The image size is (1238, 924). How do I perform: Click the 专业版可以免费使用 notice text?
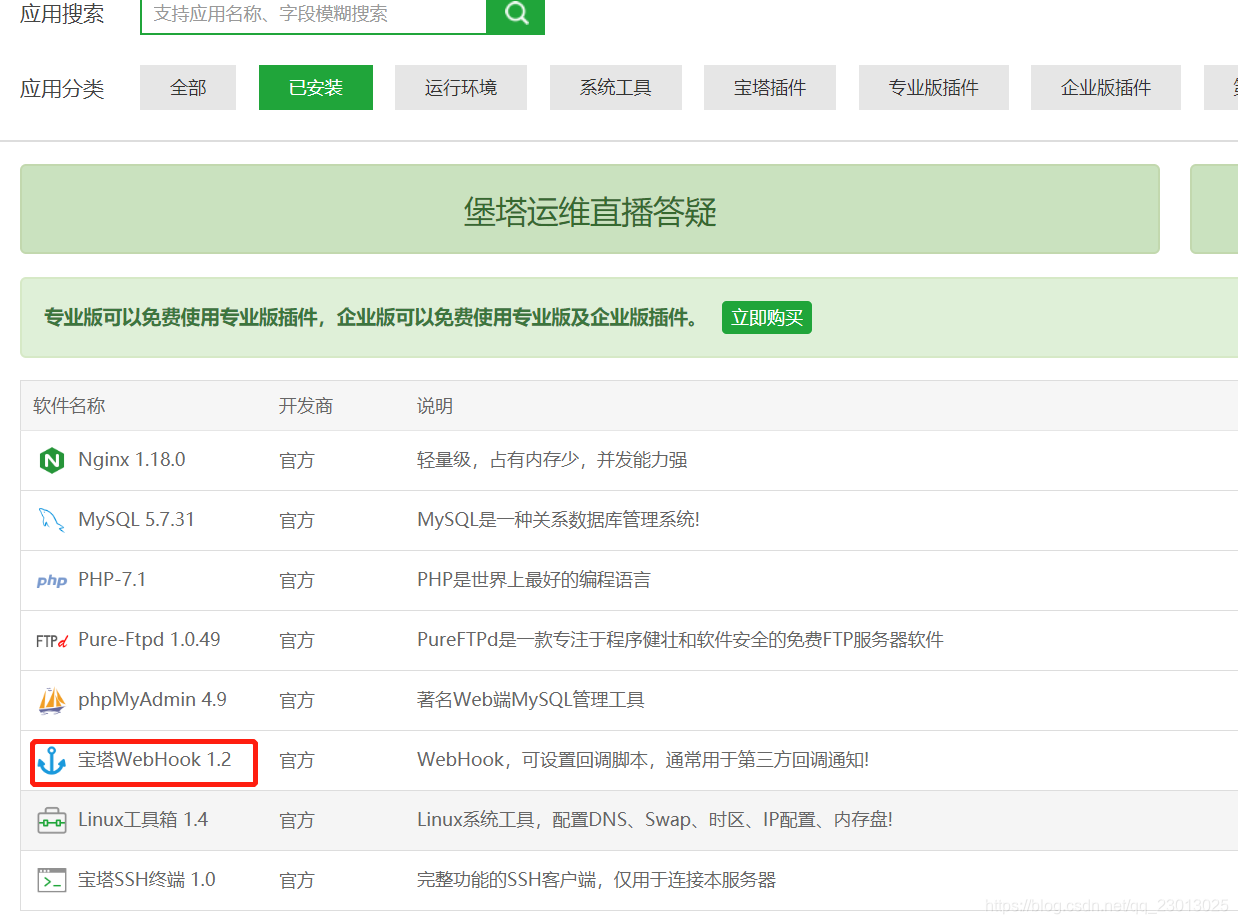click(x=371, y=318)
